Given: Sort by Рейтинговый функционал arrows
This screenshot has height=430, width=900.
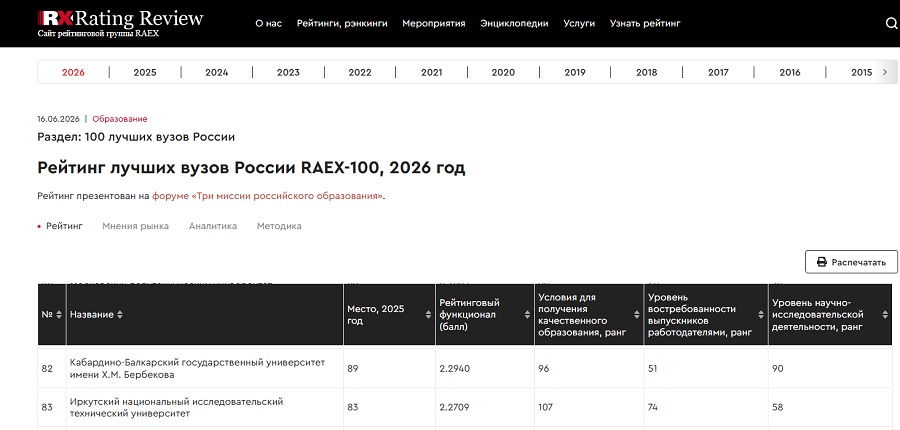Looking at the screenshot, I should pos(527,315).
